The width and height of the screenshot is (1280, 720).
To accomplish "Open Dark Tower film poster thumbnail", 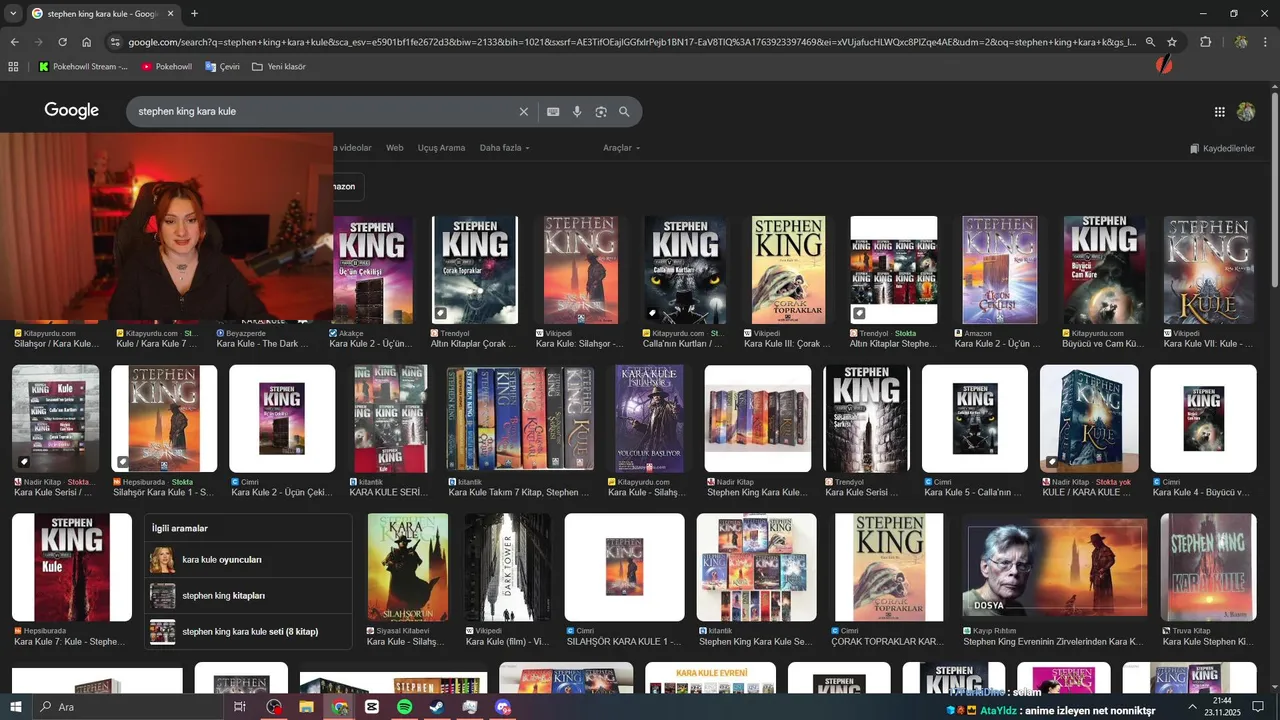I will pos(508,568).
